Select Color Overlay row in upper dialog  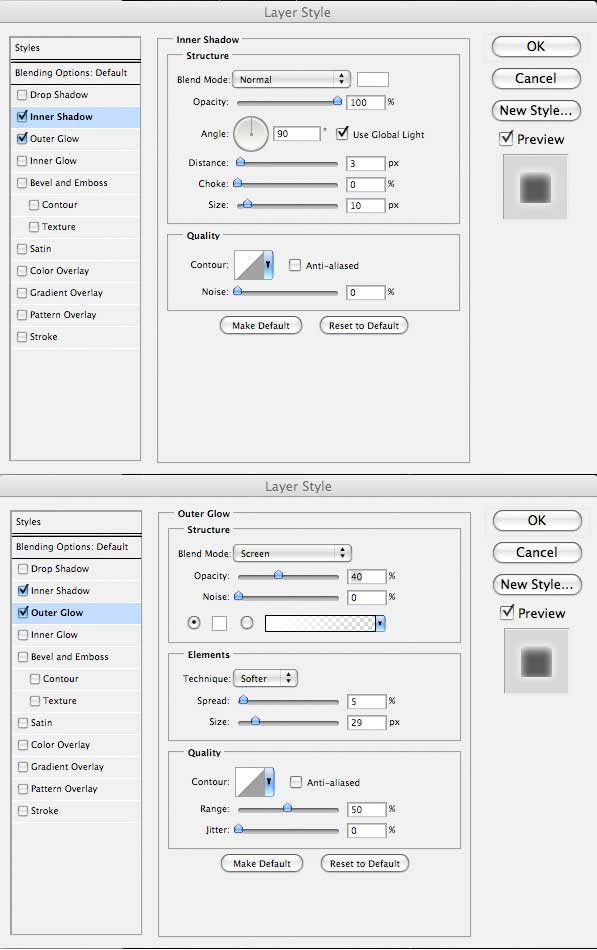pos(75,271)
